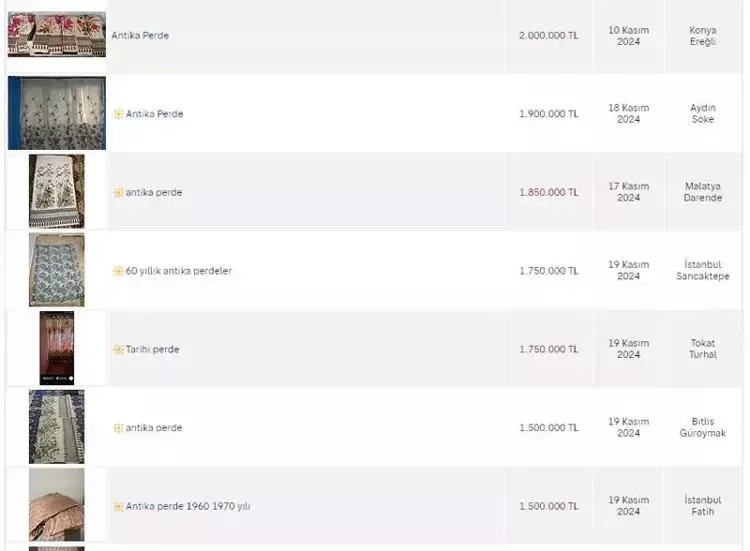View photo of the İstanbul Fatih curtain listing

(56, 505)
